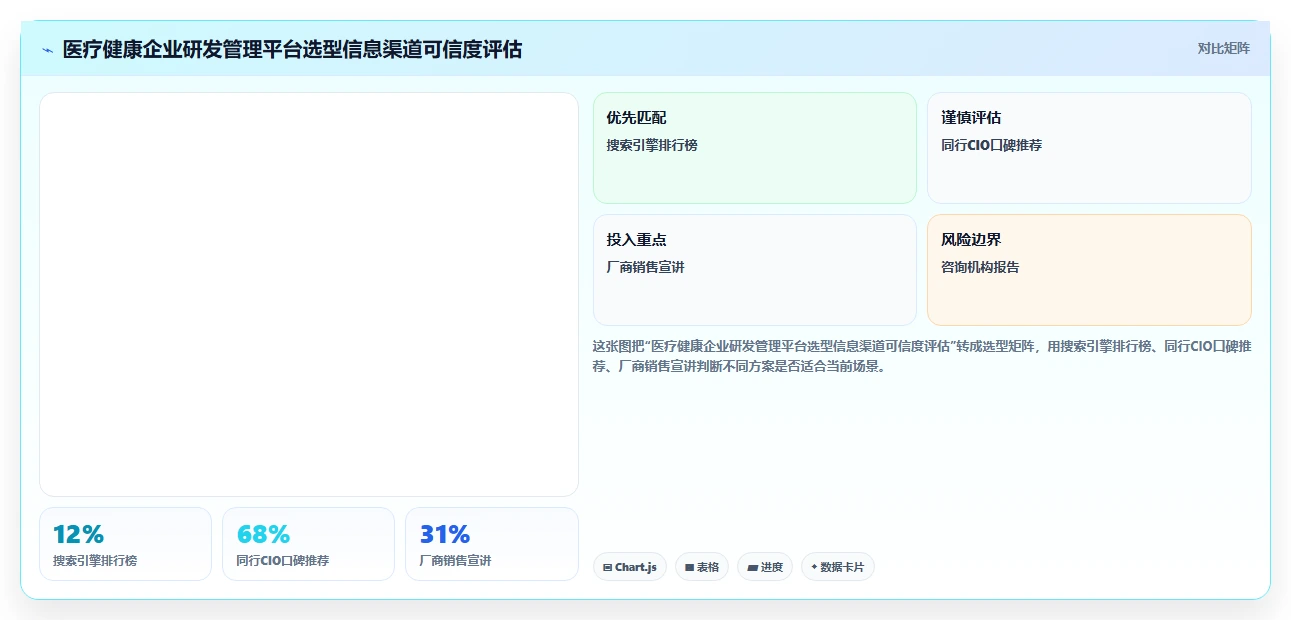The image size is (1291, 620).
Task: Click 厂商销售宣讲 text in 投入重点 card
Action: [645, 267]
